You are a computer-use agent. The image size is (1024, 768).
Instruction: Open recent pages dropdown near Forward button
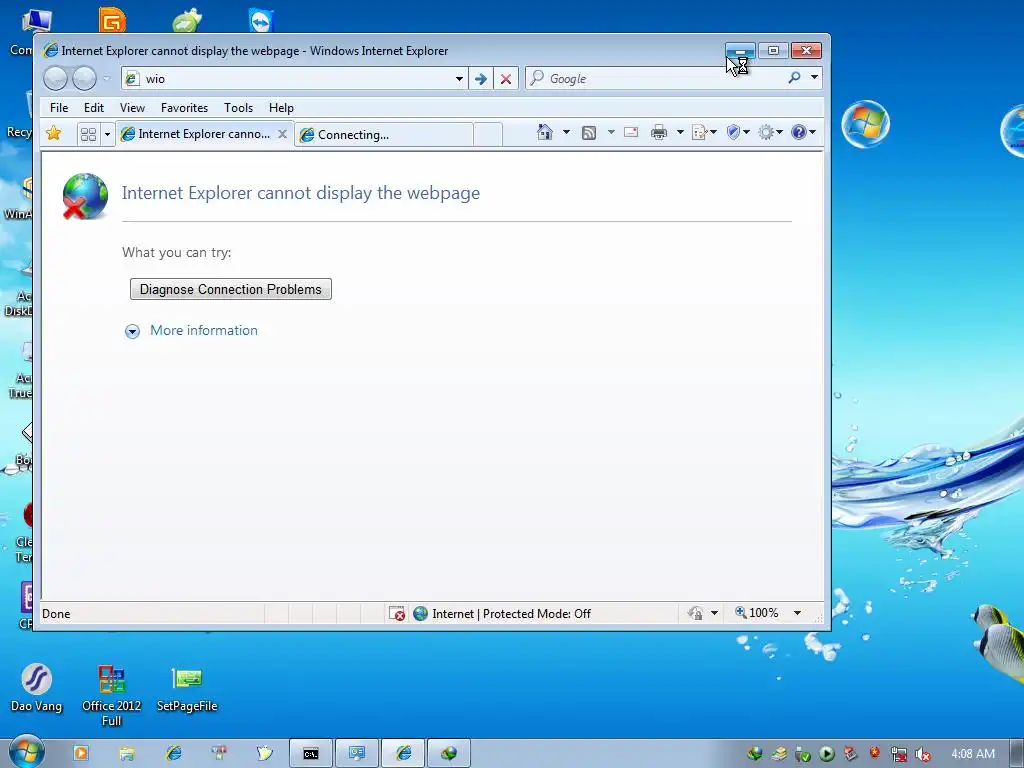tap(106, 79)
